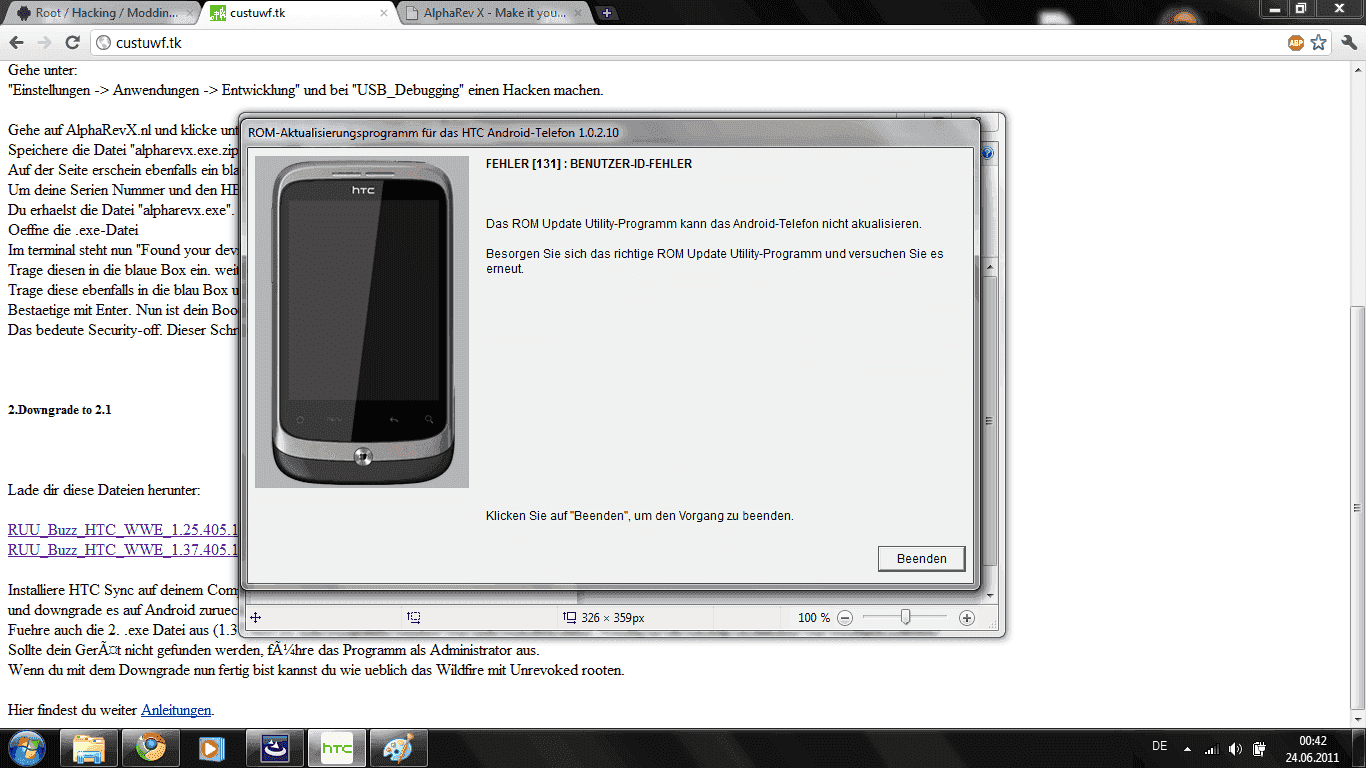Switch to the AlphaRev X tab
This screenshot has height=768, width=1366.
pos(494,14)
